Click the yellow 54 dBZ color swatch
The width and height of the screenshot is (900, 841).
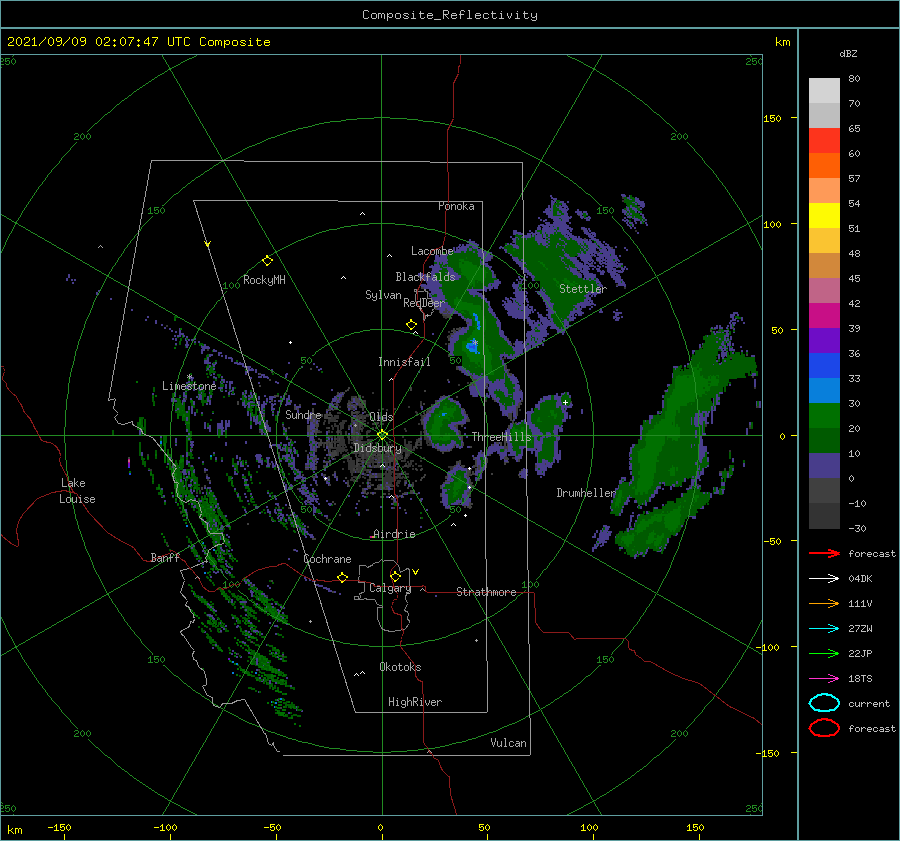(x=824, y=215)
